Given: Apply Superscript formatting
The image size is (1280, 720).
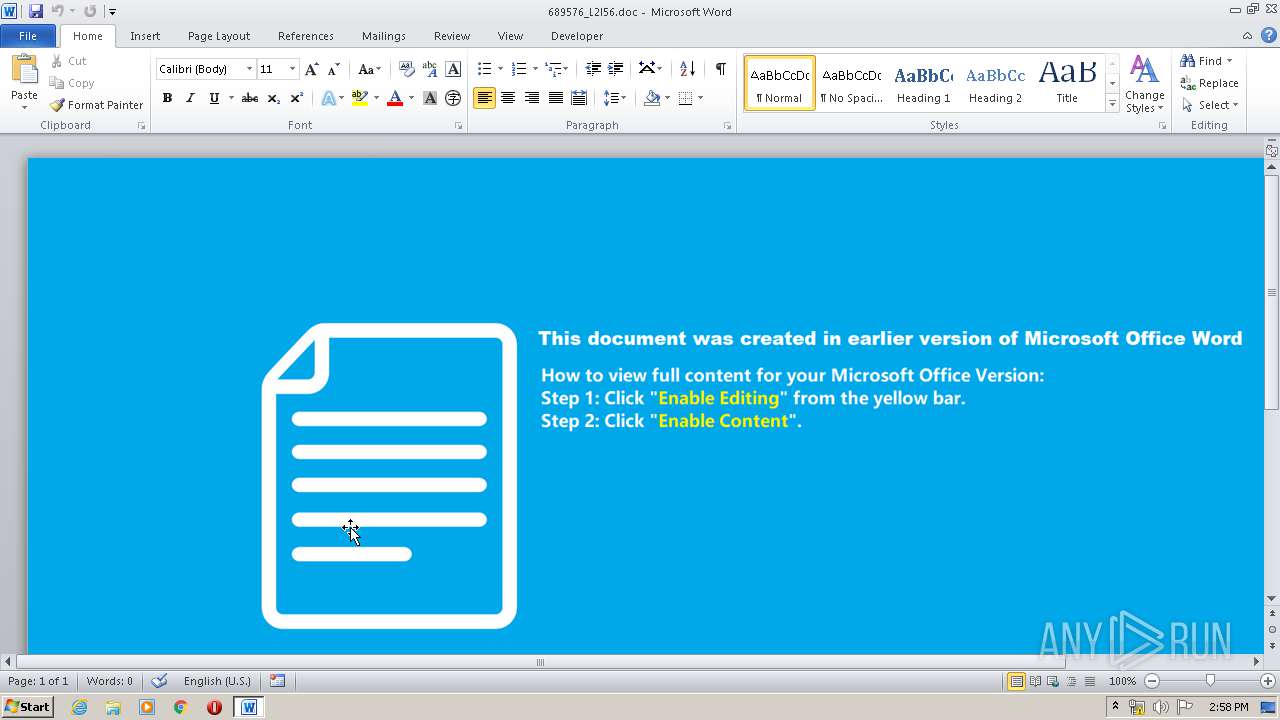Looking at the screenshot, I should tap(297, 98).
